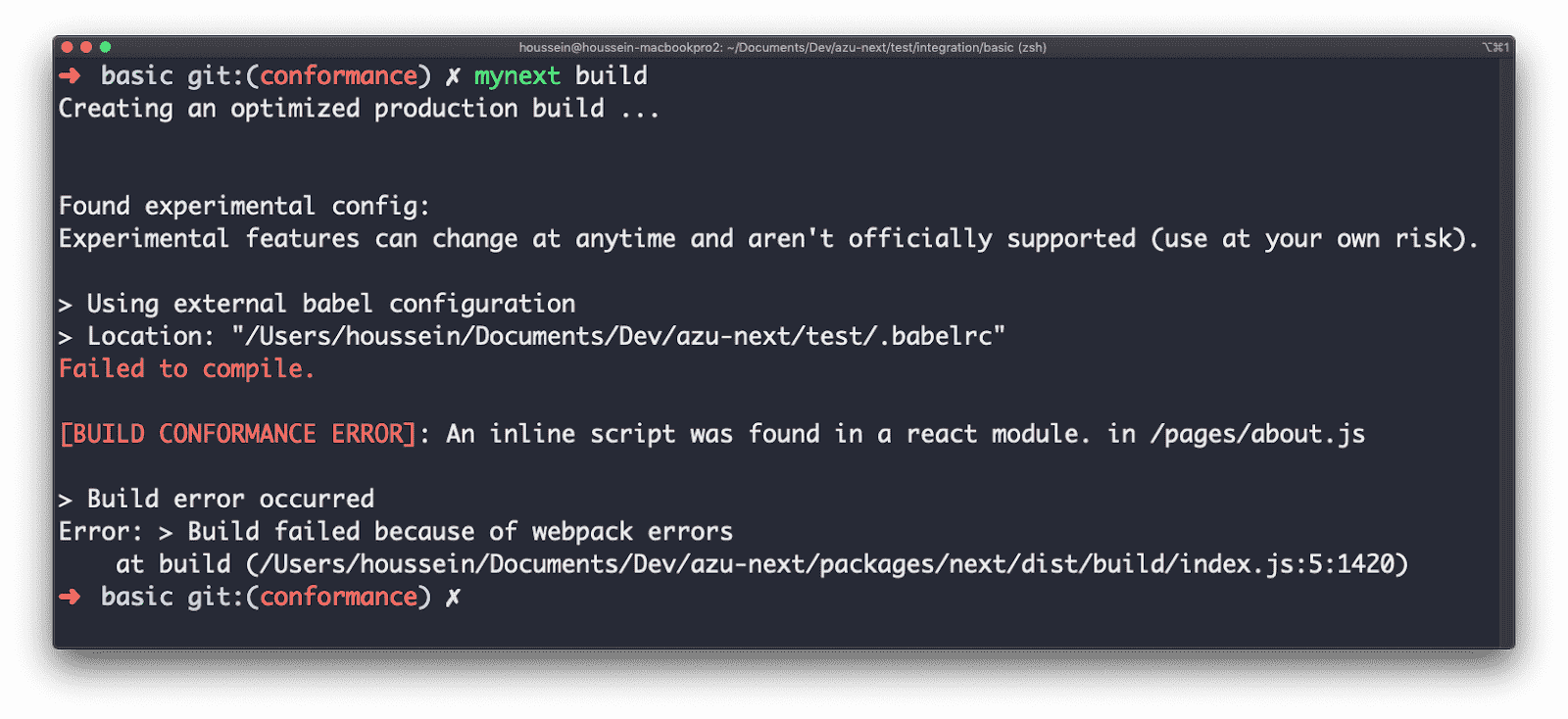Click the terminal window title text
The height and width of the screenshot is (719, 1568).
tap(782, 47)
